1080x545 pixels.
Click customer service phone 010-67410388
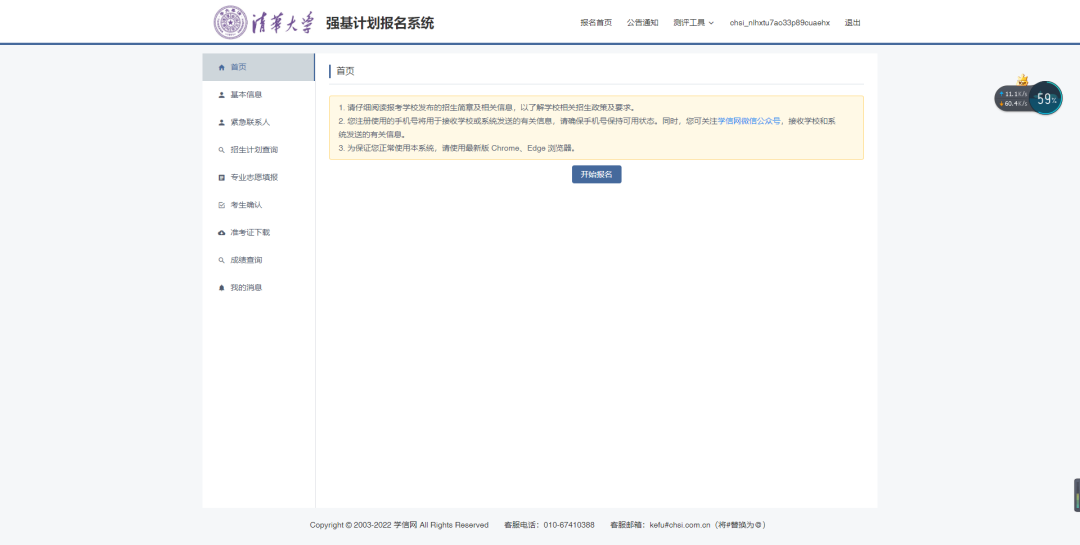(x=569, y=525)
